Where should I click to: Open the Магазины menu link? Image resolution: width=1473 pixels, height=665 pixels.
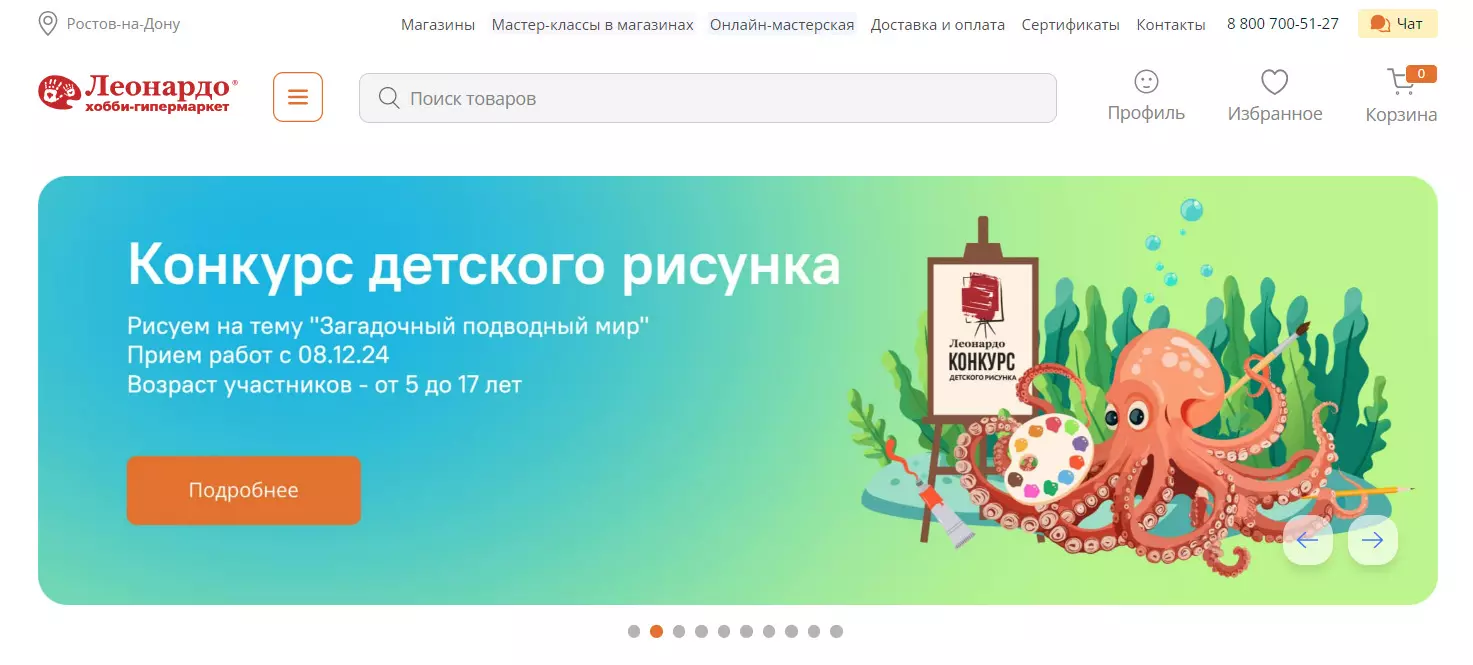click(438, 24)
